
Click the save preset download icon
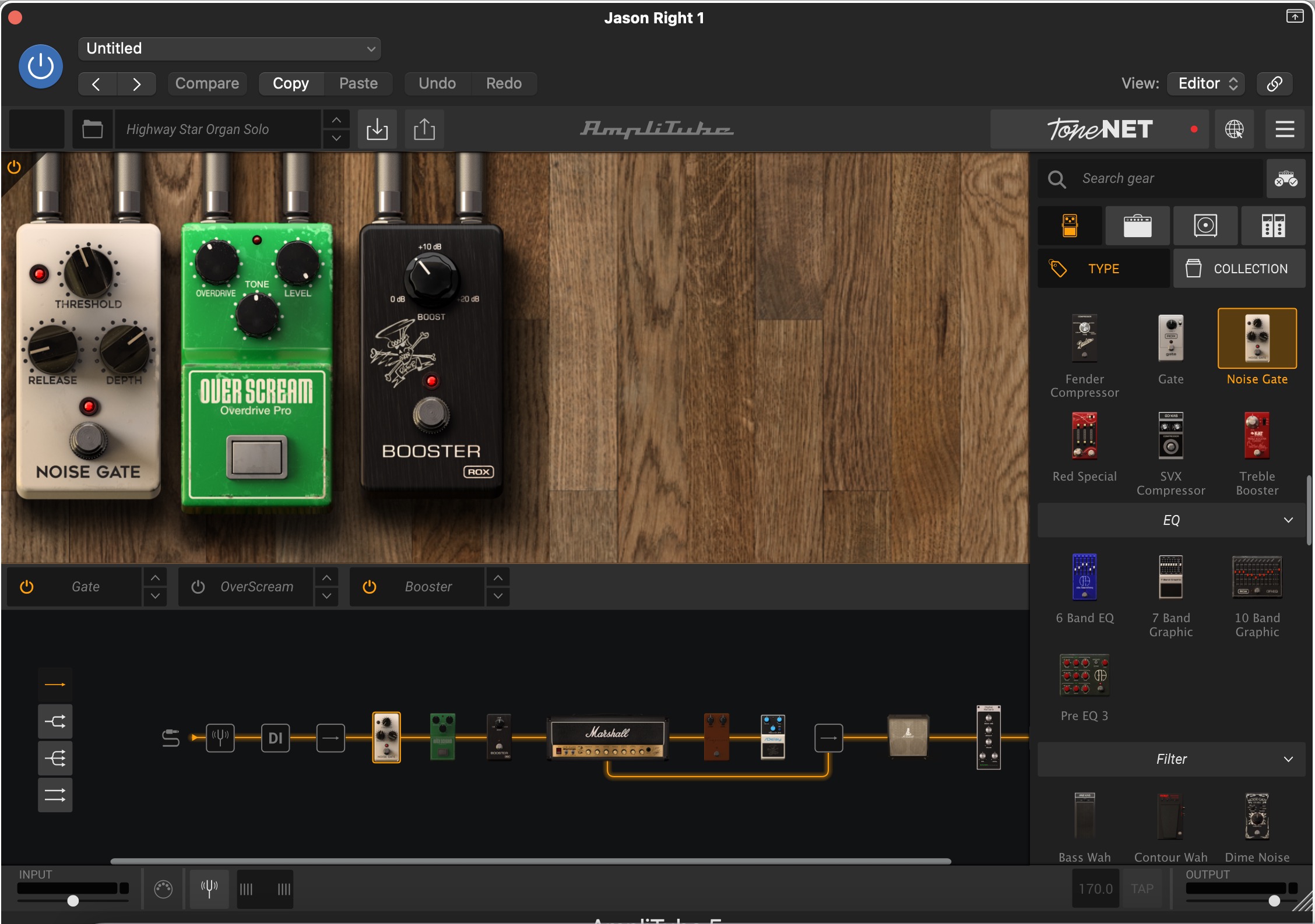pyautogui.click(x=377, y=129)
